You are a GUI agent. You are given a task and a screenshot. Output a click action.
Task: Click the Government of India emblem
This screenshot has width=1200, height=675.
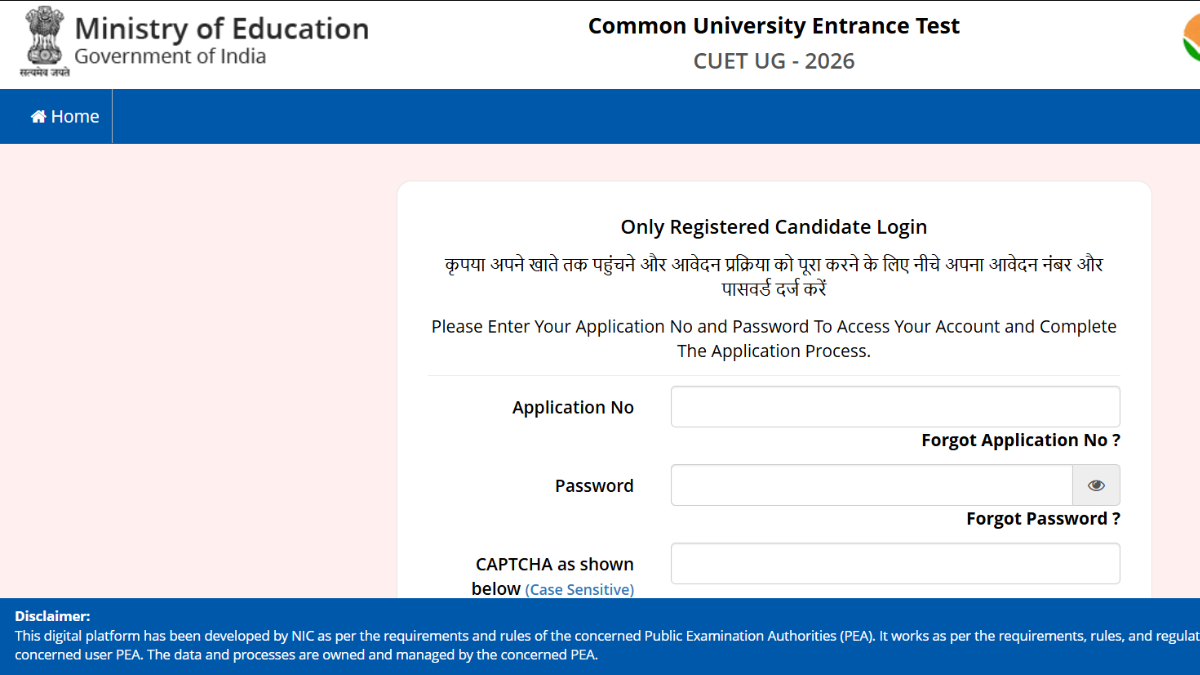(x=44, y=40)
